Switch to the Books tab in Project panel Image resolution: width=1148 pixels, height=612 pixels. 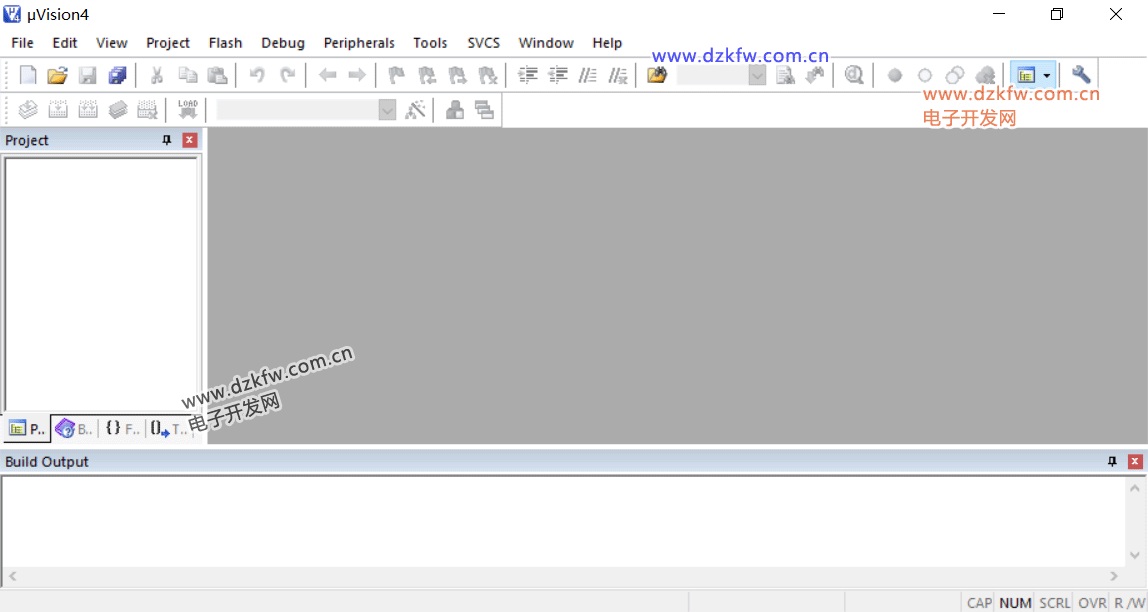pyautogui.click(x=74, y=429)
